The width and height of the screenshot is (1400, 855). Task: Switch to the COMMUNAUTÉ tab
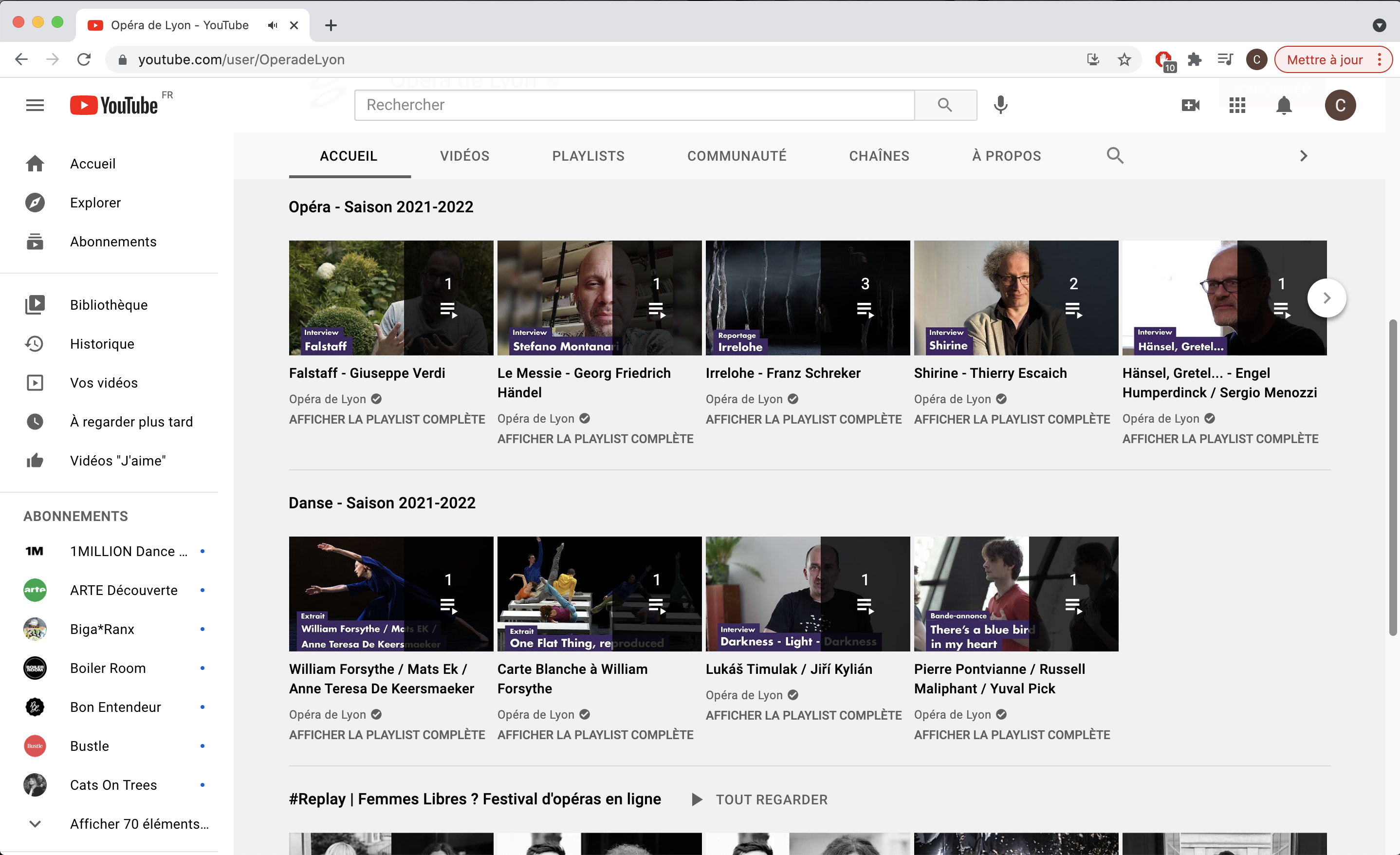tap(737, 156)
